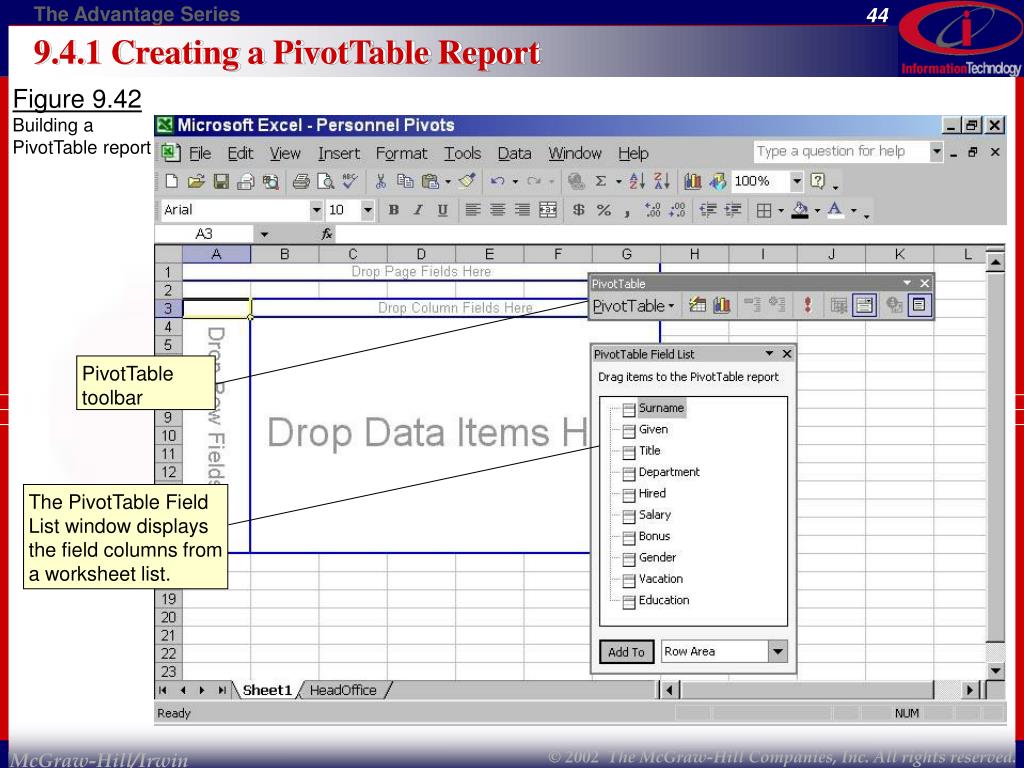
Task: Open the Tools menu
Action: [x=462, y=153]
